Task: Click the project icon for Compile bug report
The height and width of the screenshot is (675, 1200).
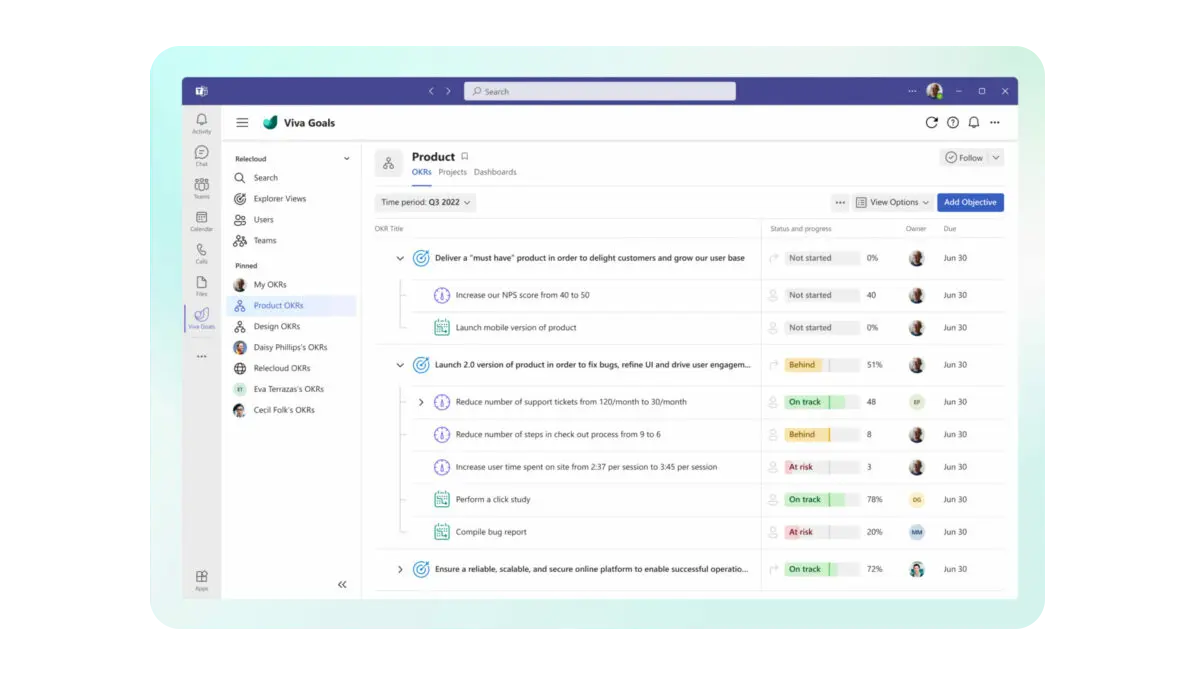Action: coord(442,532)
